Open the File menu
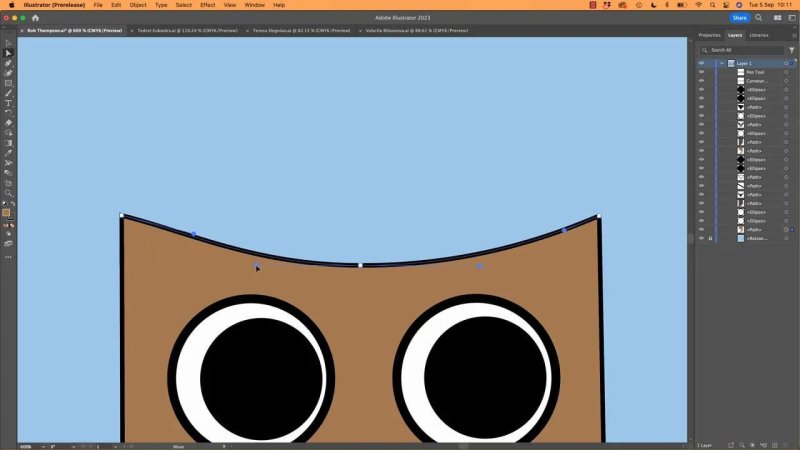 tap(98, 5)
